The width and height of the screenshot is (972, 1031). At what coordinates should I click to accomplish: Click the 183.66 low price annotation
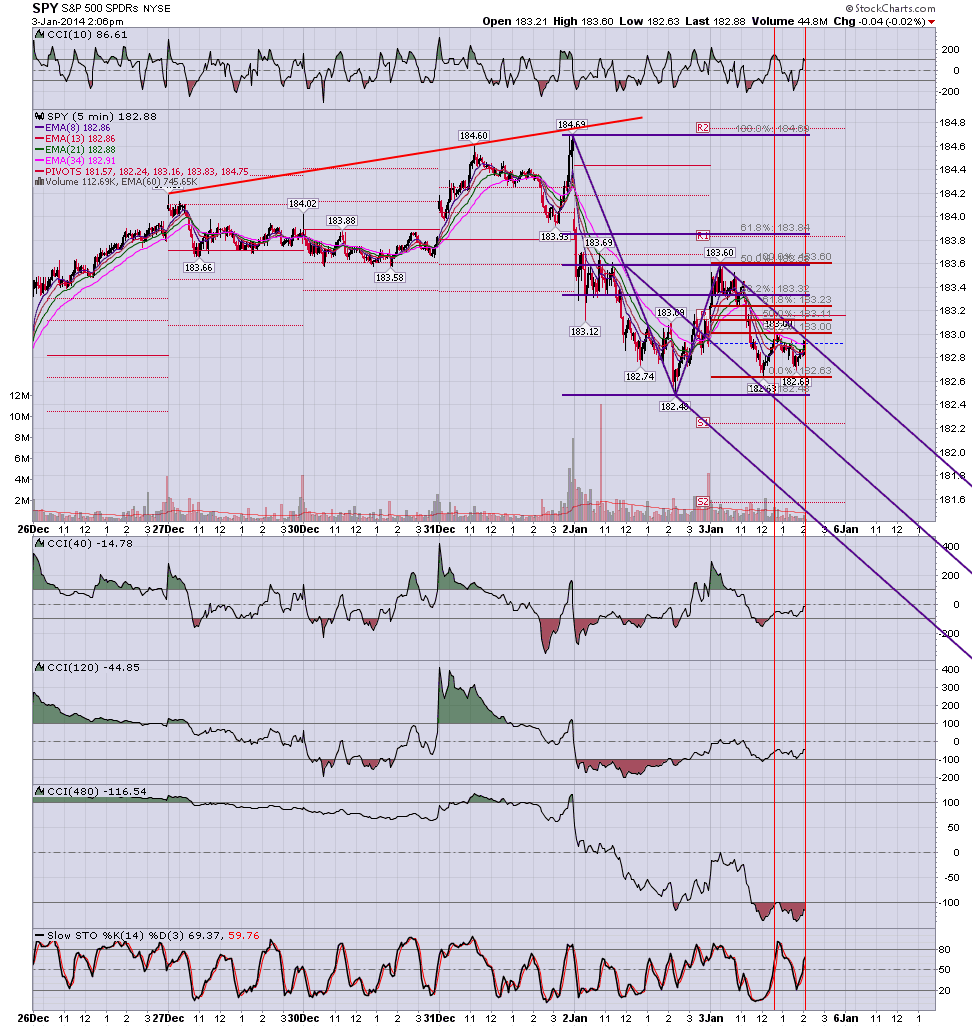coord(199,268)
